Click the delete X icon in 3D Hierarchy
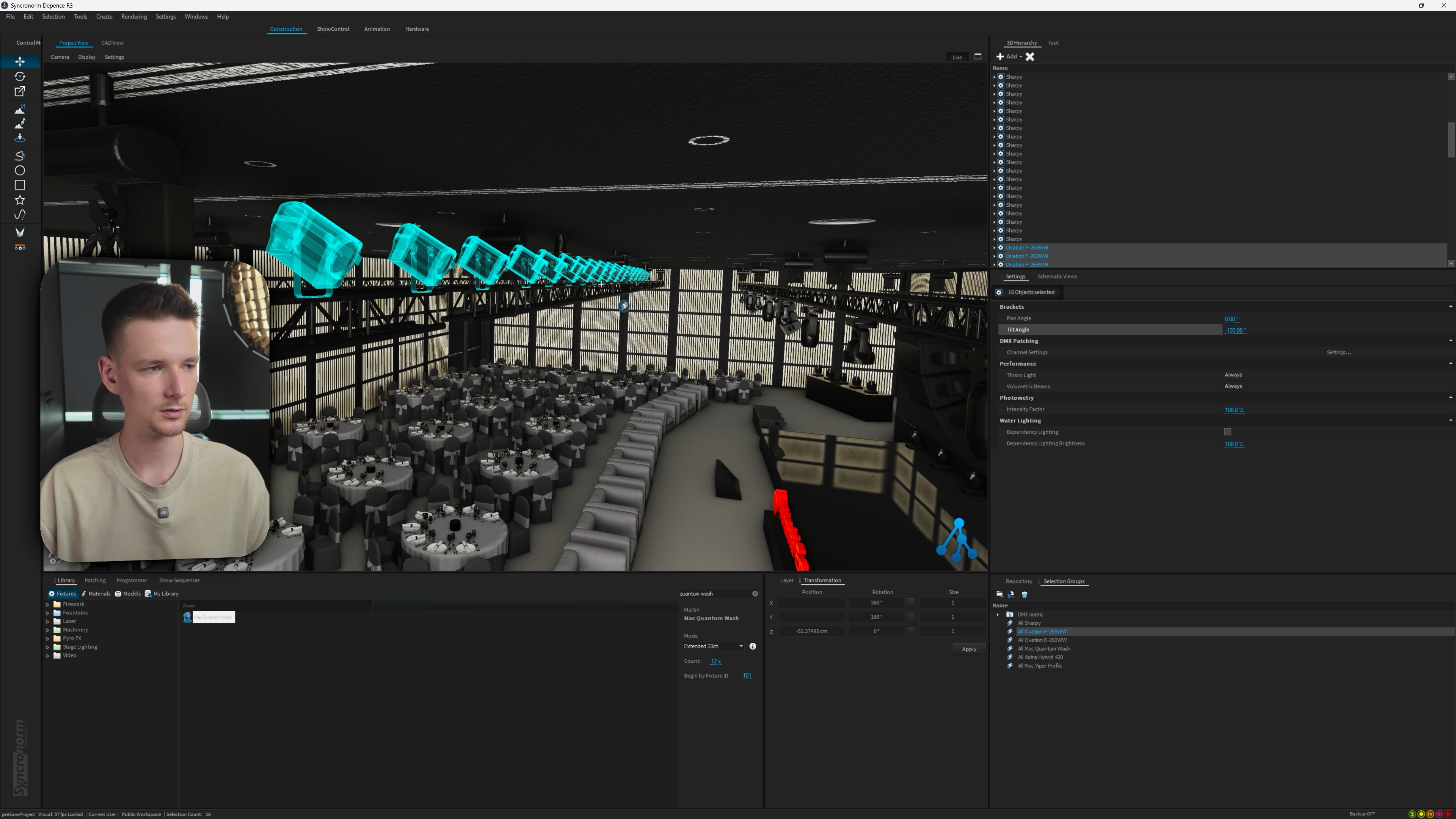 [1030, 56]
